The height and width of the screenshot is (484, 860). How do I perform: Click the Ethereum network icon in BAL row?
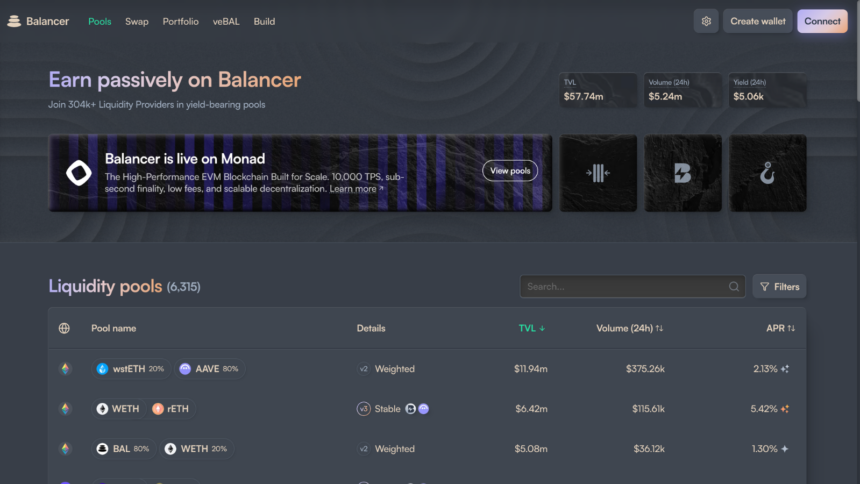[x=65, y=449]
